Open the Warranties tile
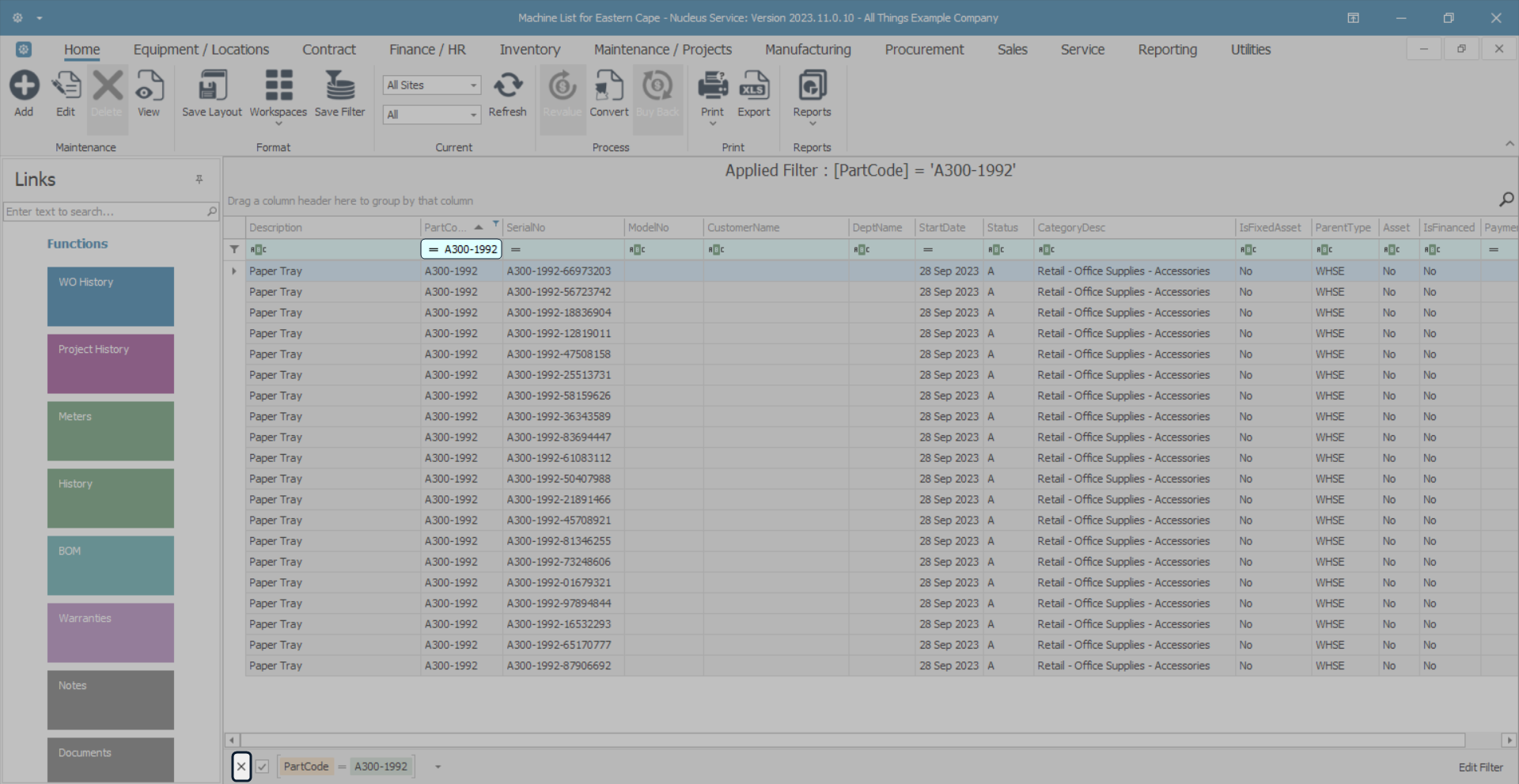Image resolution: width=1519 pixels, height=784 pixels. point(111,633)
